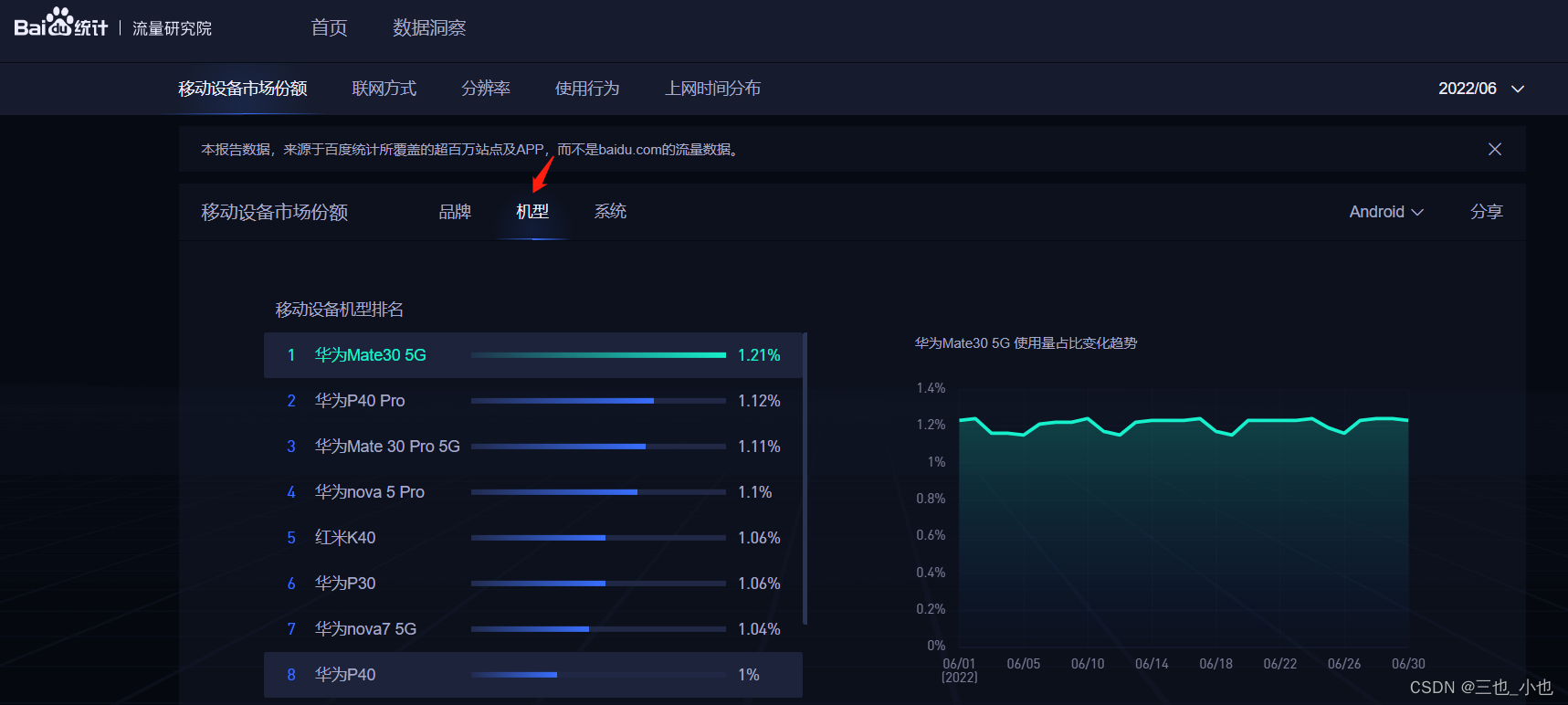The height and width of the screenshot is (705, 1568).
Task: Open the 流量研究院 link
Action: pos(172,28)
